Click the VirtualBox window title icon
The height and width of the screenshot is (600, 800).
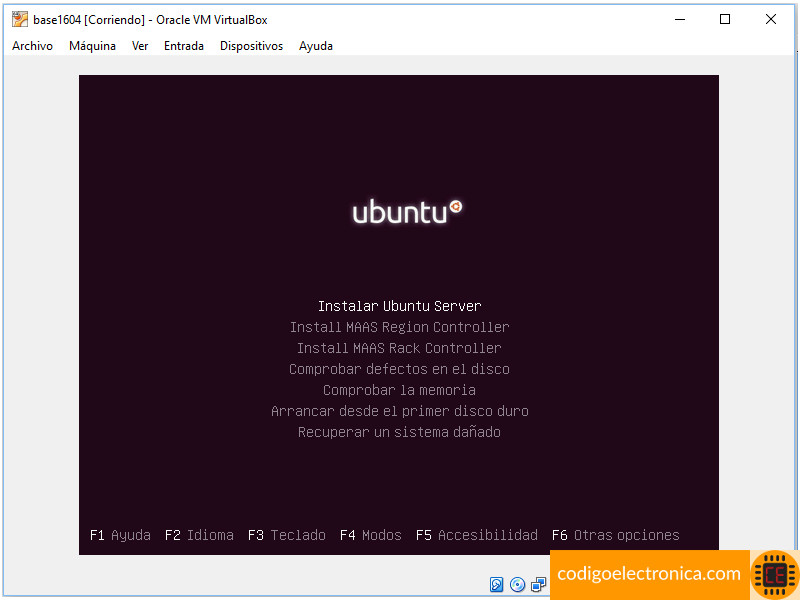[x=20, y=19]
